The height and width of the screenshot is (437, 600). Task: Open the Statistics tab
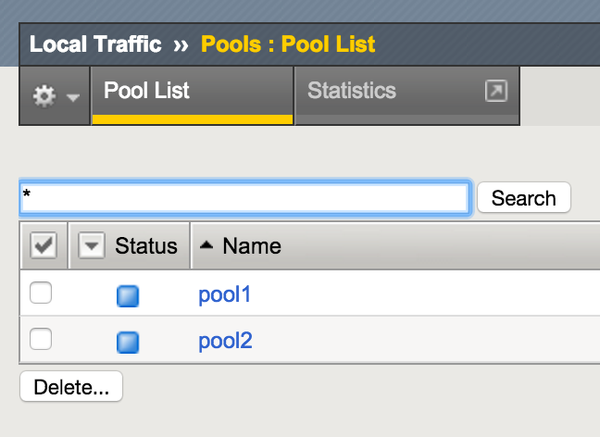tap(352, 92)
